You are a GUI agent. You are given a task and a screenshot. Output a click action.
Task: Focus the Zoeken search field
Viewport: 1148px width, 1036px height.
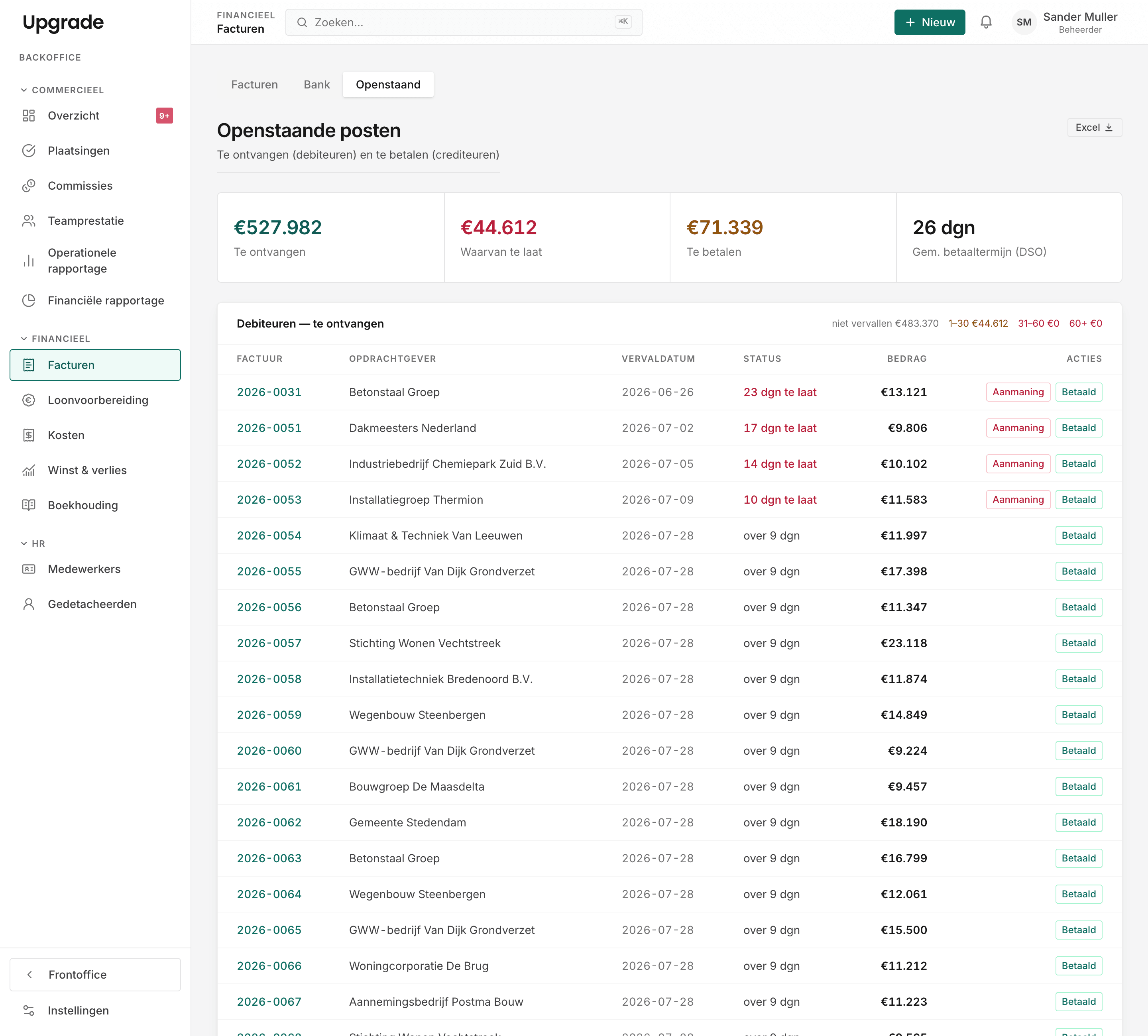tap(464, 22)
